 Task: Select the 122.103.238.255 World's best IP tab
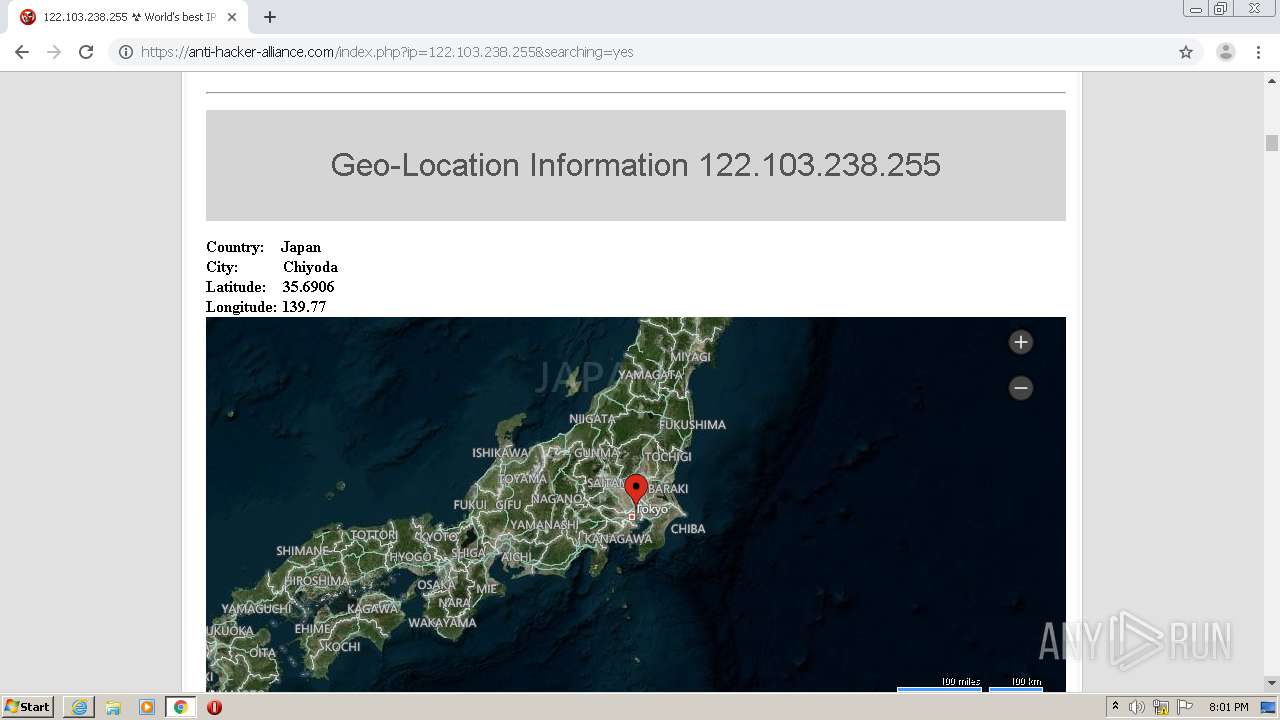pos(128,17)
